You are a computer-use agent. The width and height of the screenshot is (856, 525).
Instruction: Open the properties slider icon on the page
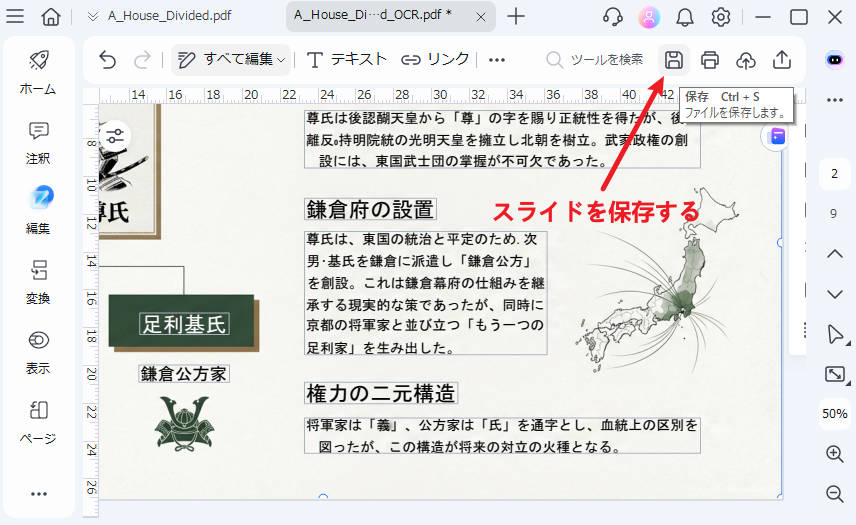pos(115,136)
